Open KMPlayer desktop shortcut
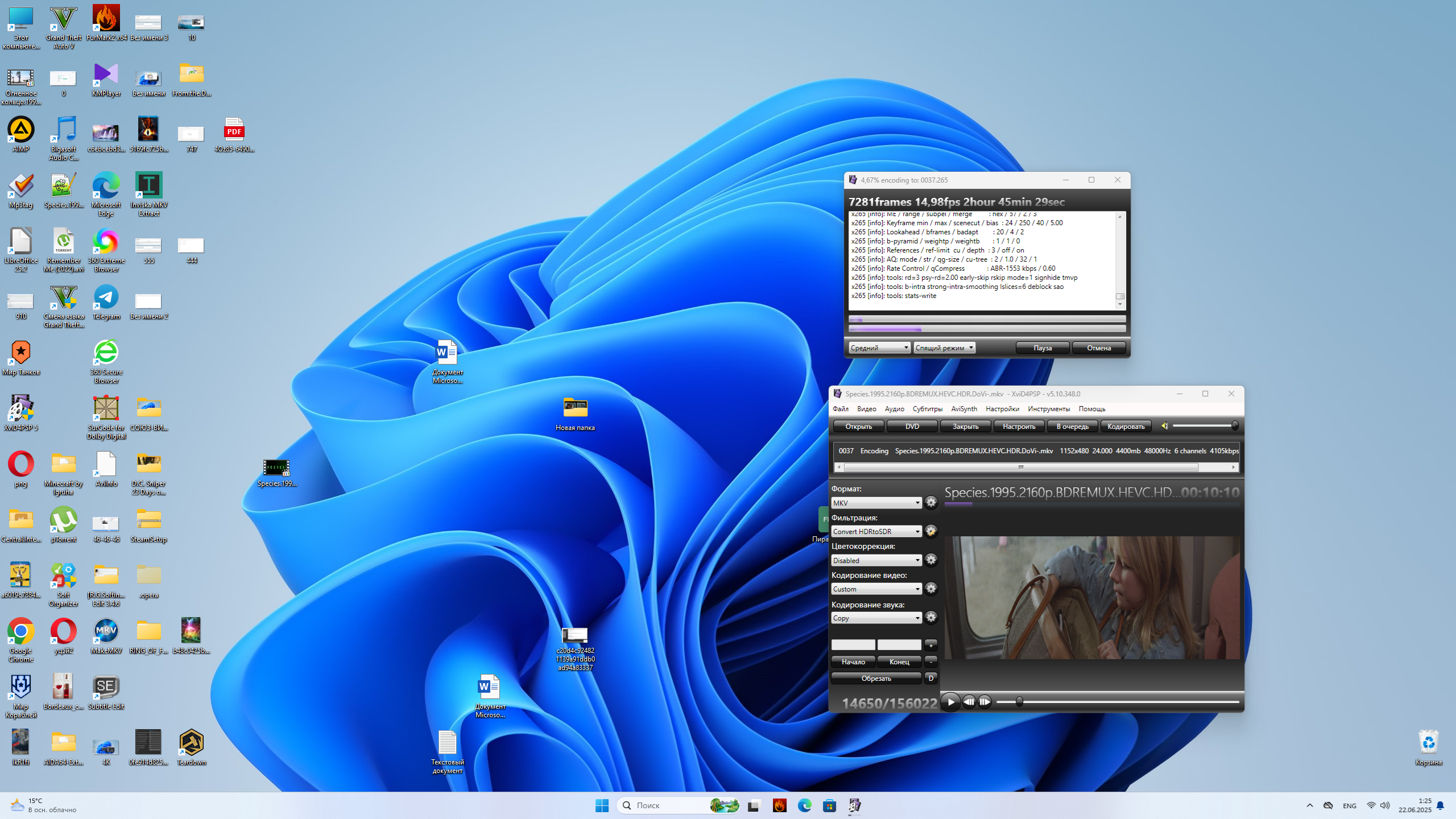 [x=106, y=80]
